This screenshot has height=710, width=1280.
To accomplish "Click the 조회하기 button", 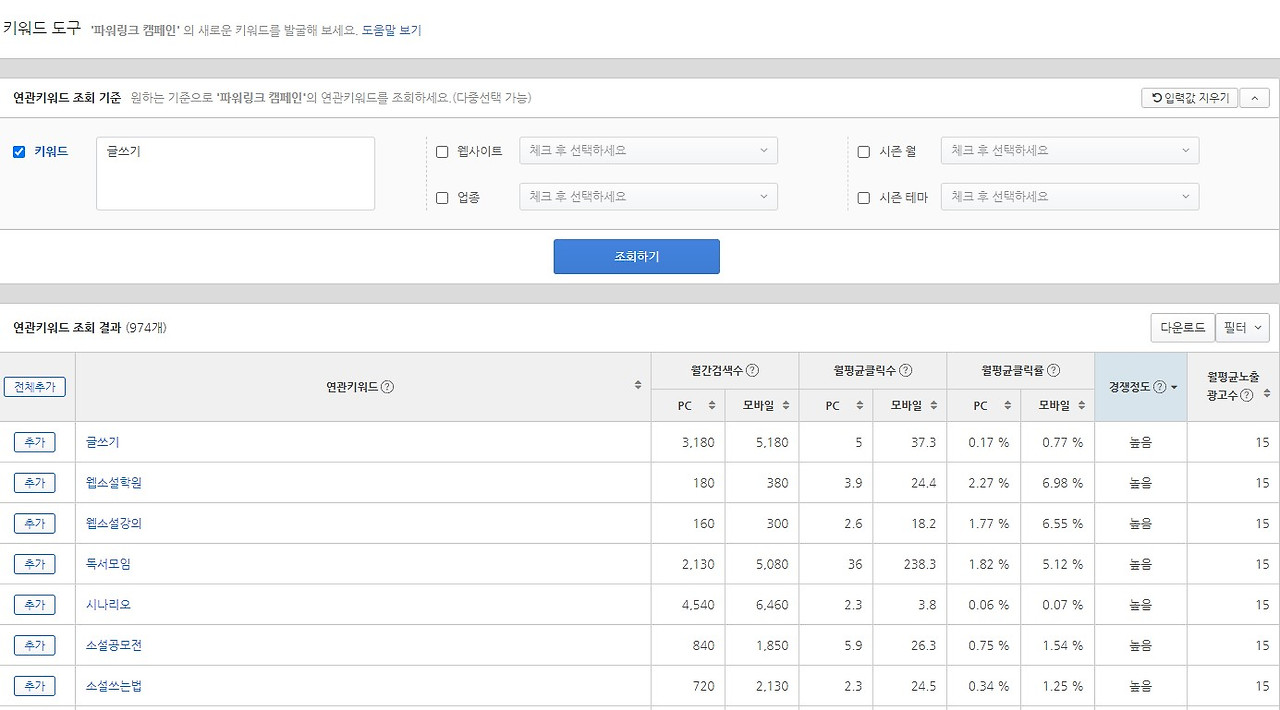I will [637, 257].
